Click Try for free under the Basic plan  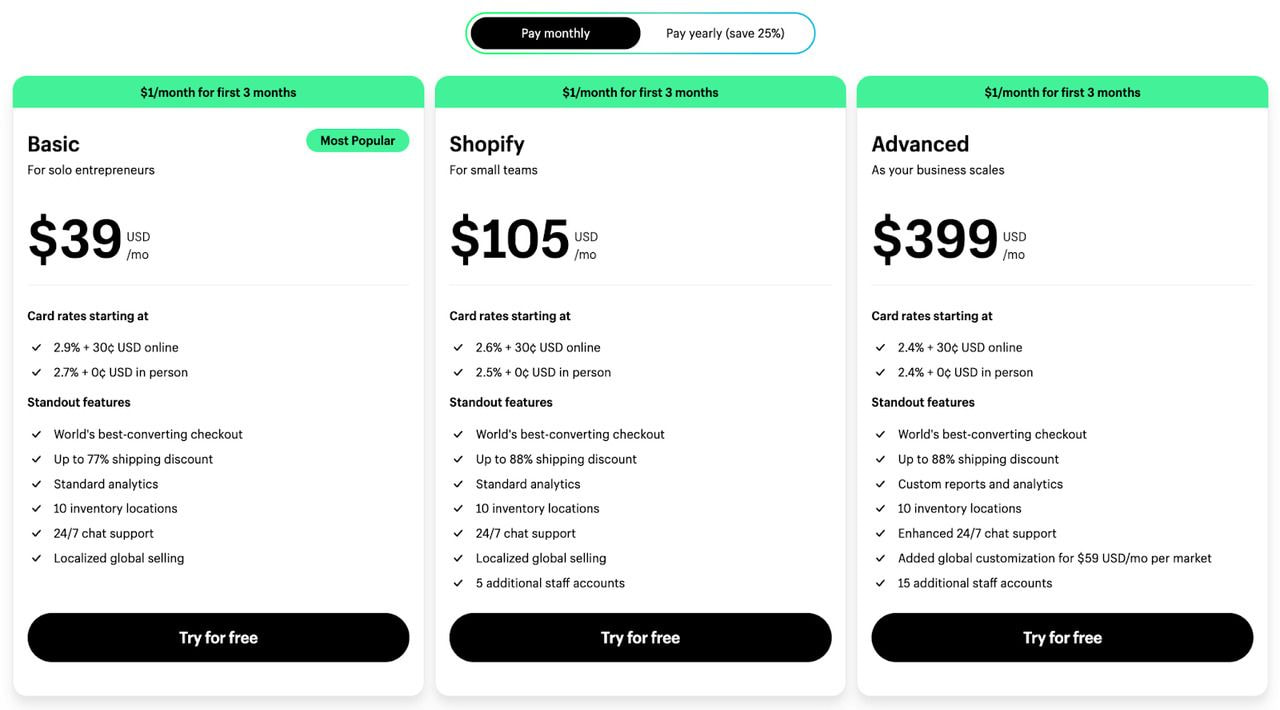(x=218, y=637)
